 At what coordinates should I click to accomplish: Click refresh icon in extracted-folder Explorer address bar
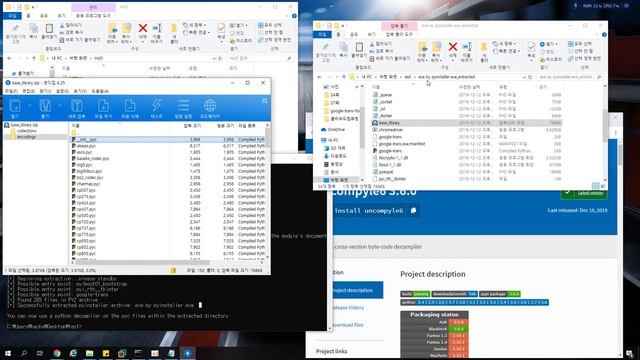pyautogui.click(x=530, y=77)
